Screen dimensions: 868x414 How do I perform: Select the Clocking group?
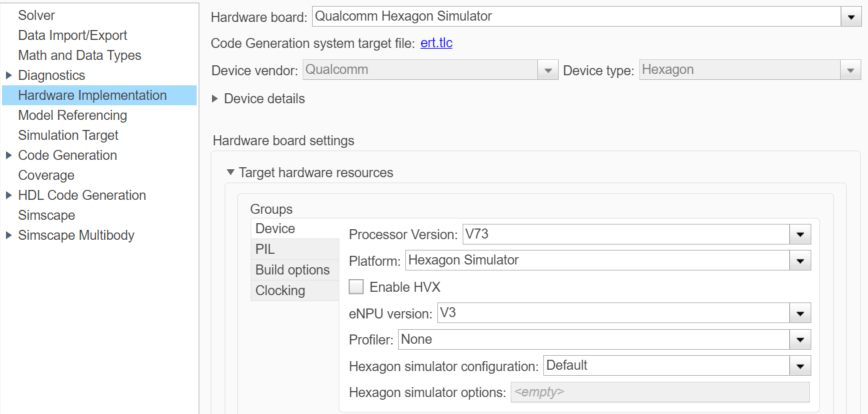(280, 291)
